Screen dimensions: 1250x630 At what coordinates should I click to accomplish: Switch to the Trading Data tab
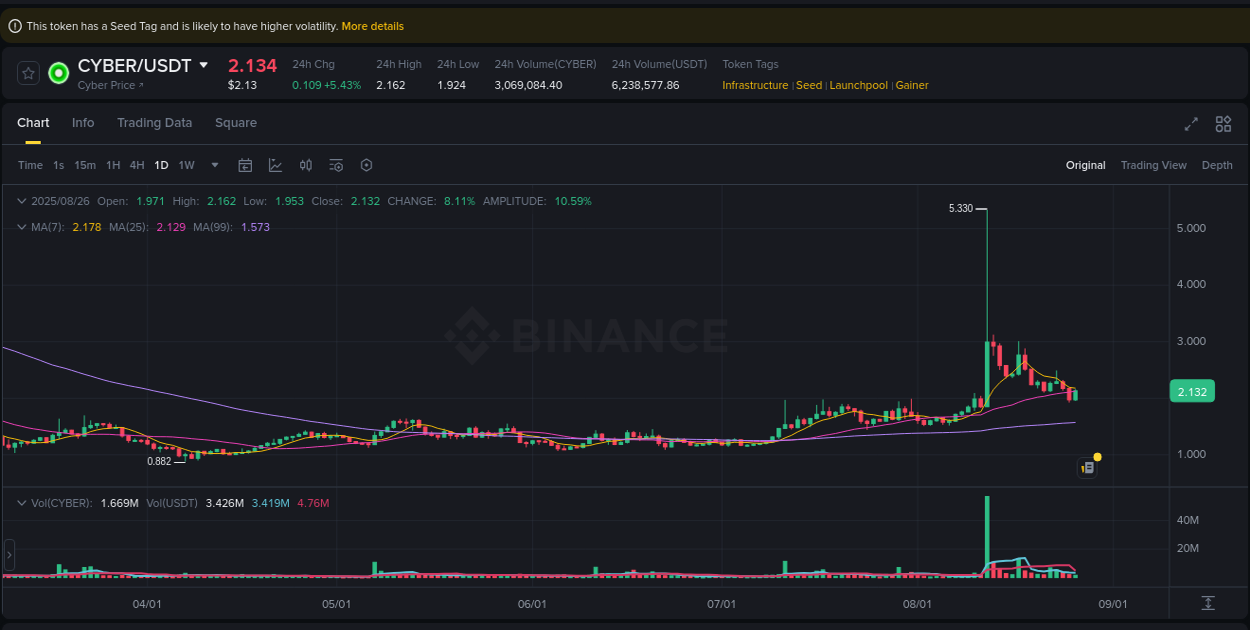154,123
